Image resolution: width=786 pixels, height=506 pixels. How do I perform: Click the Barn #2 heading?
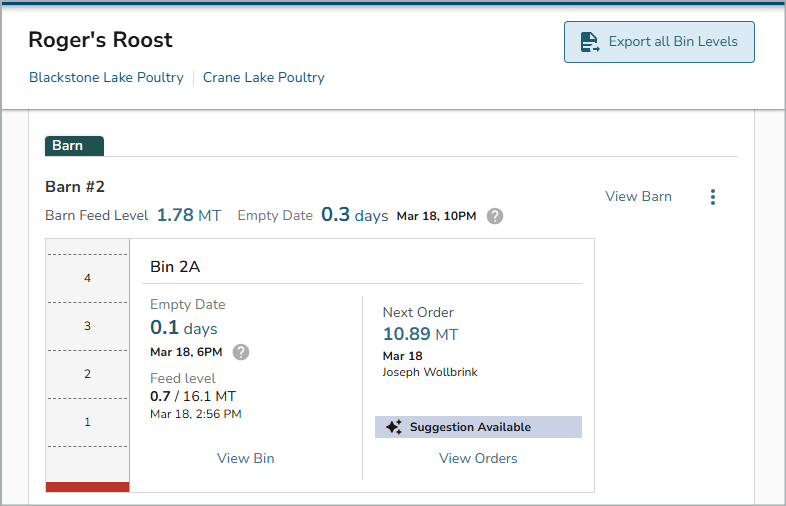75,187
